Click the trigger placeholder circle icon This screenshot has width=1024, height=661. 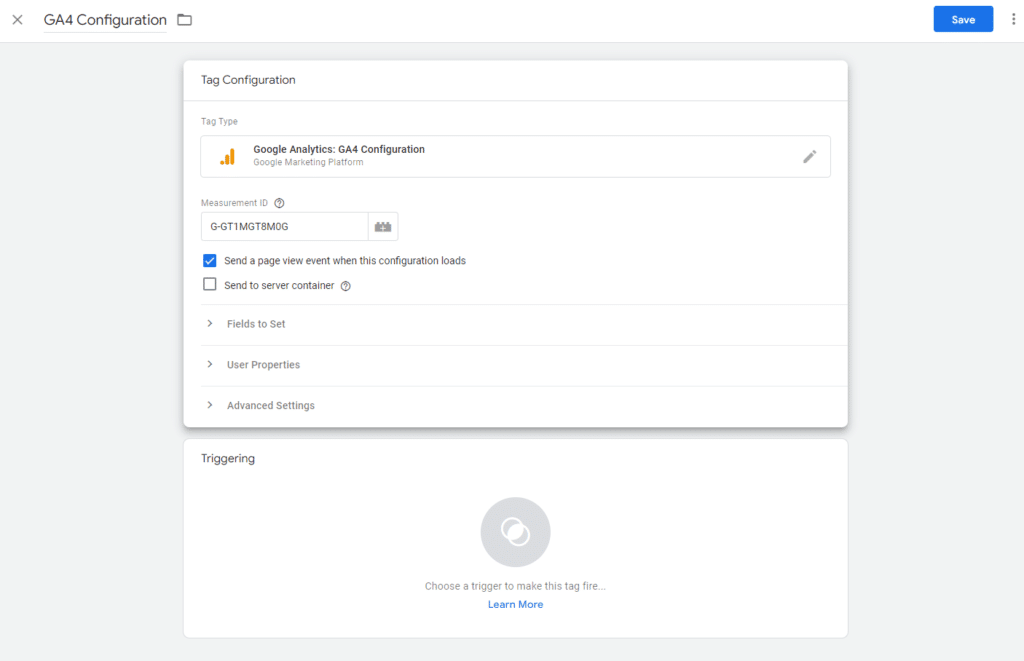(x=515, y=532)
